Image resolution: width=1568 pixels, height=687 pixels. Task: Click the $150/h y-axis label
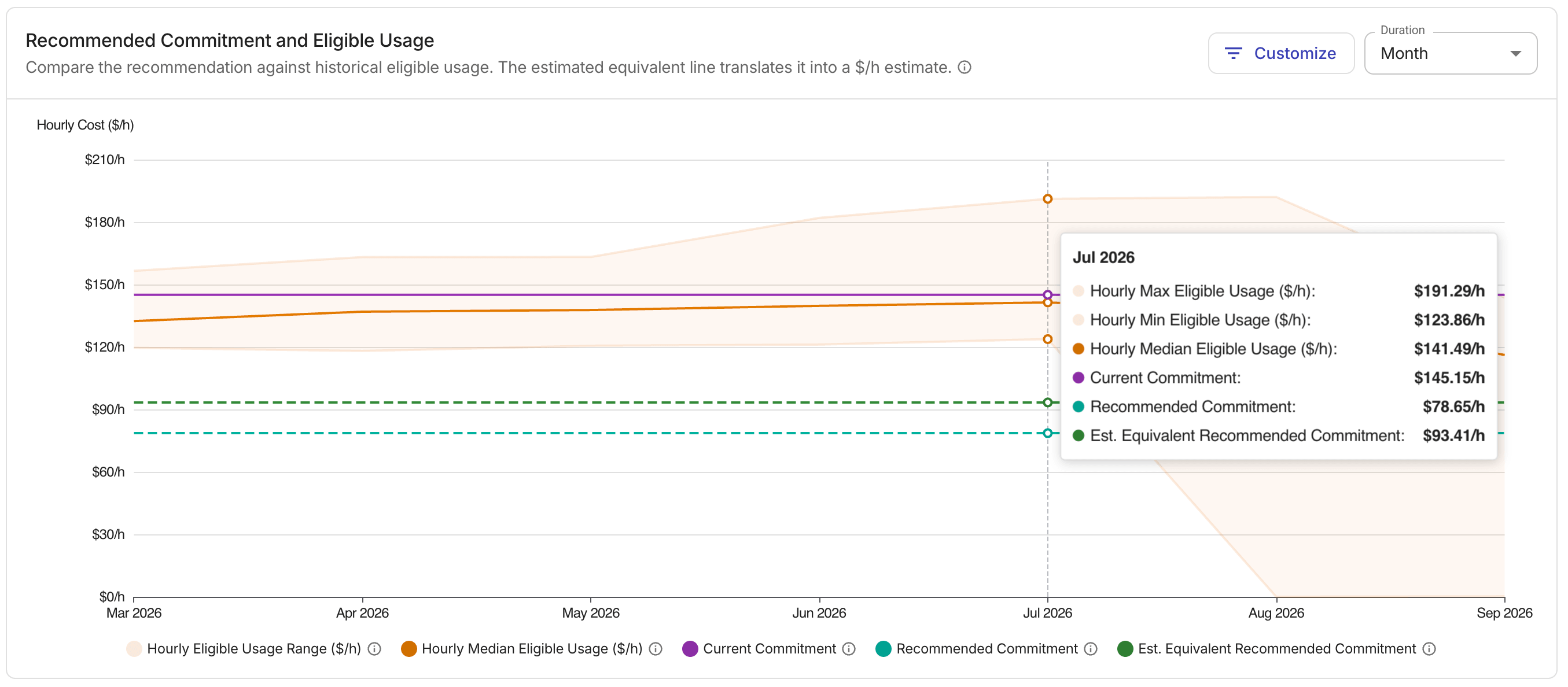coord(105,285)
